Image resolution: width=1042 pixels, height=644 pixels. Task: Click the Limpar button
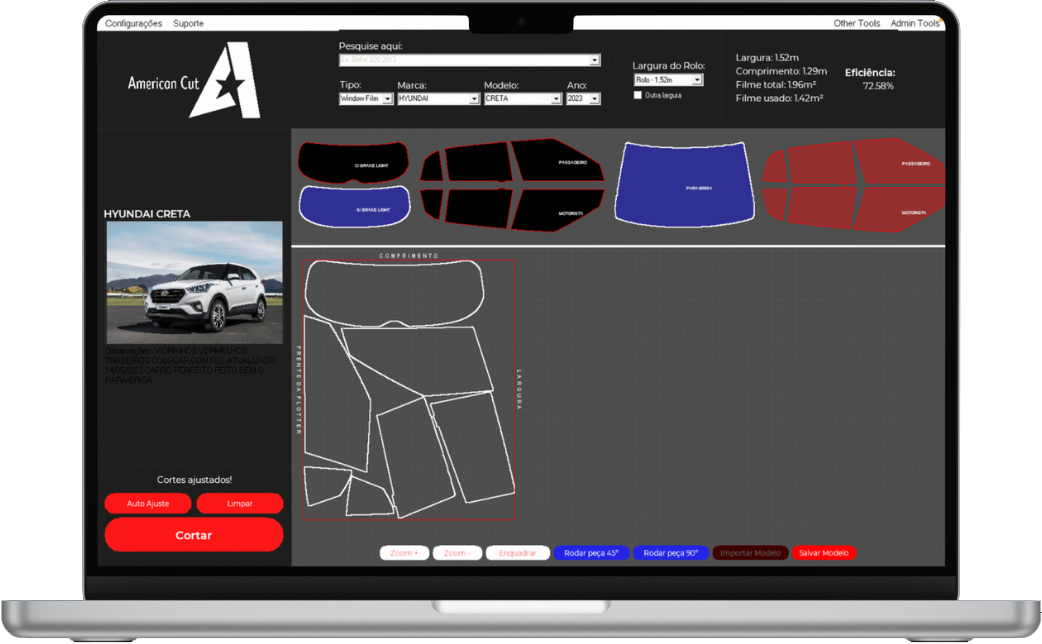tap(239, 504)
